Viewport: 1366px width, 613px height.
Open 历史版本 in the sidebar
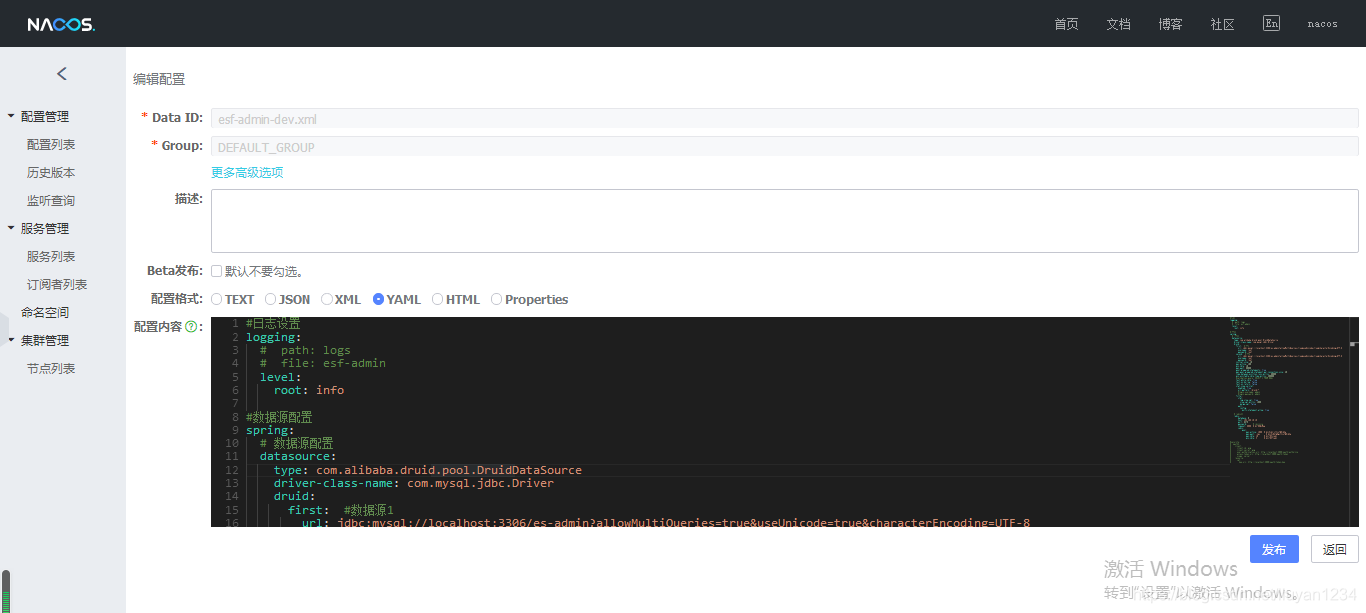coord(51,172)
